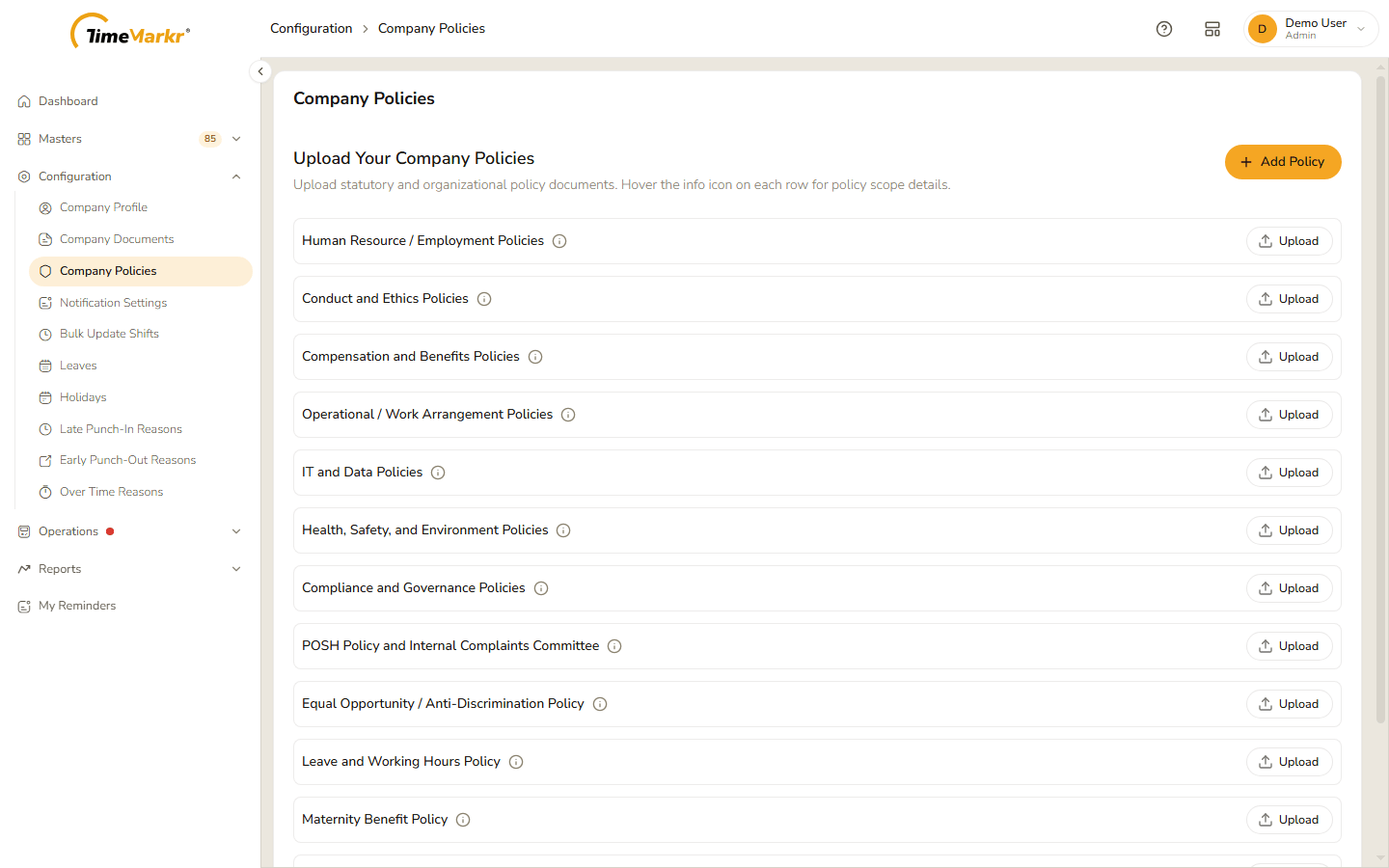Screen dimensions: 1389x868
Task: Click the page vertical scrollbar
Action: tap(1380, 400)
